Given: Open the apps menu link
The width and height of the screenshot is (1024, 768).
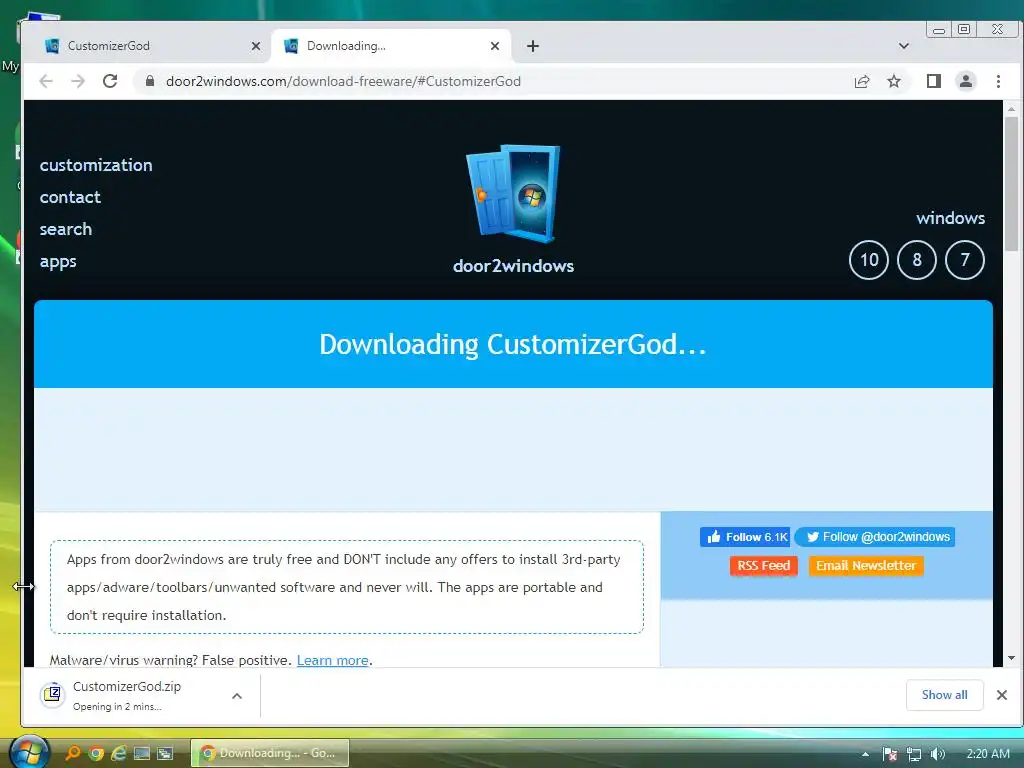Looking at the screenshot, I should 57,261.
